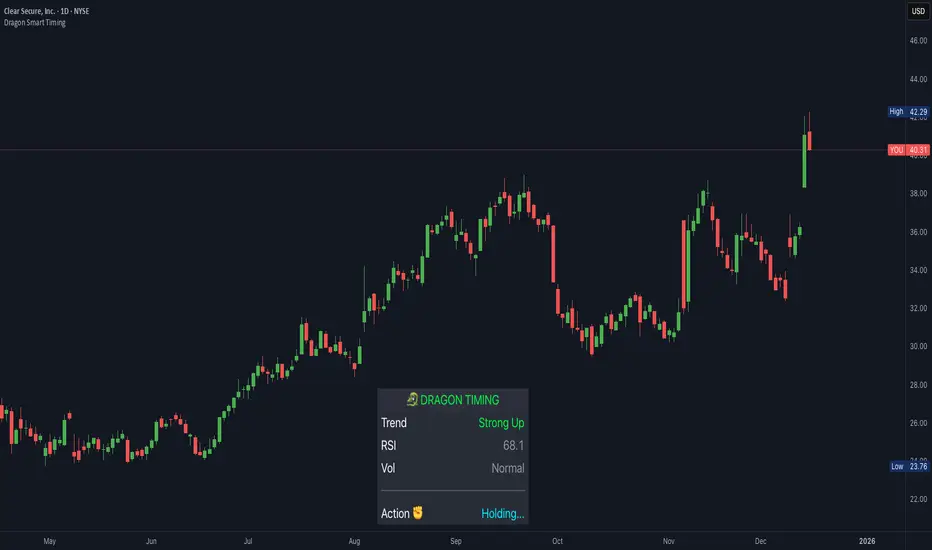Click the May label on time axis
This screenshot has width=932, height=550.
pyautogui.click(x=49, y=541)
